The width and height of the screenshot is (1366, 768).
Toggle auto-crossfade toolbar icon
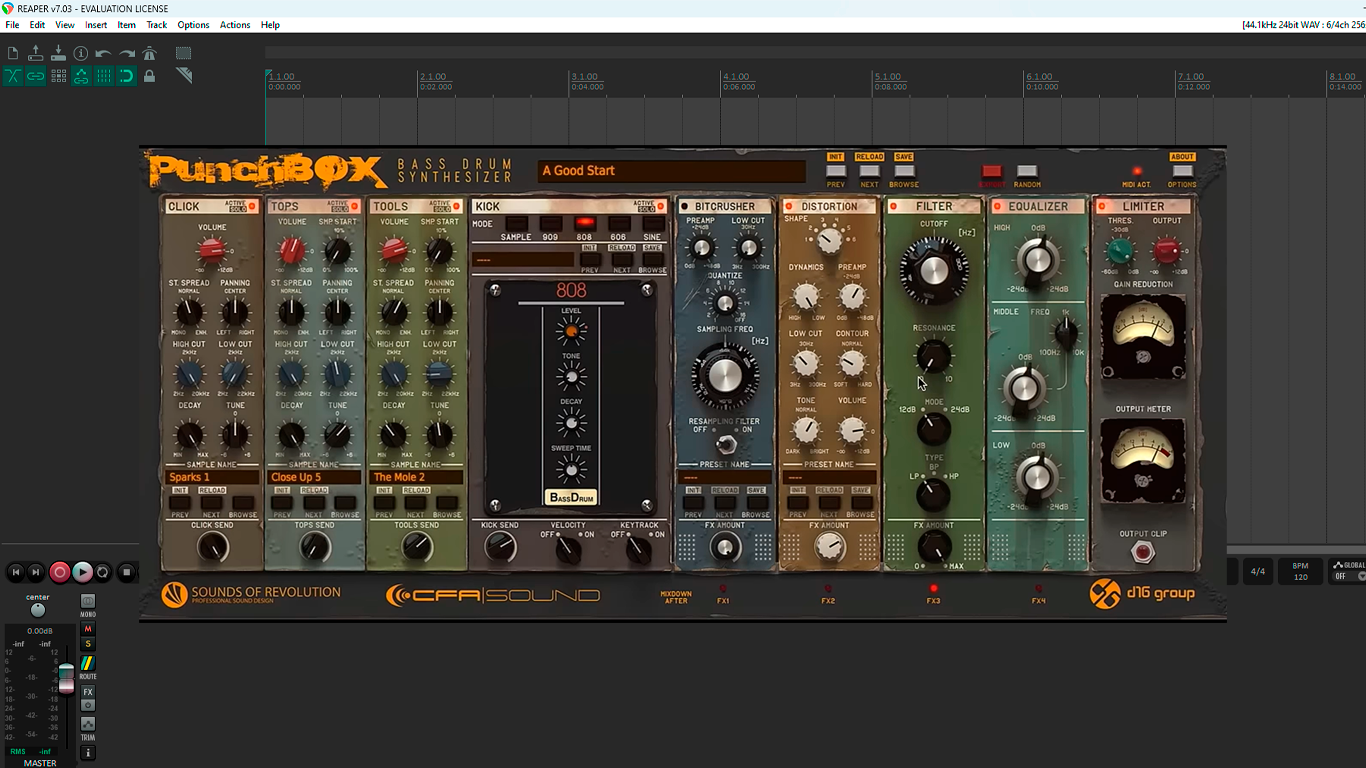tap(13, 76)
